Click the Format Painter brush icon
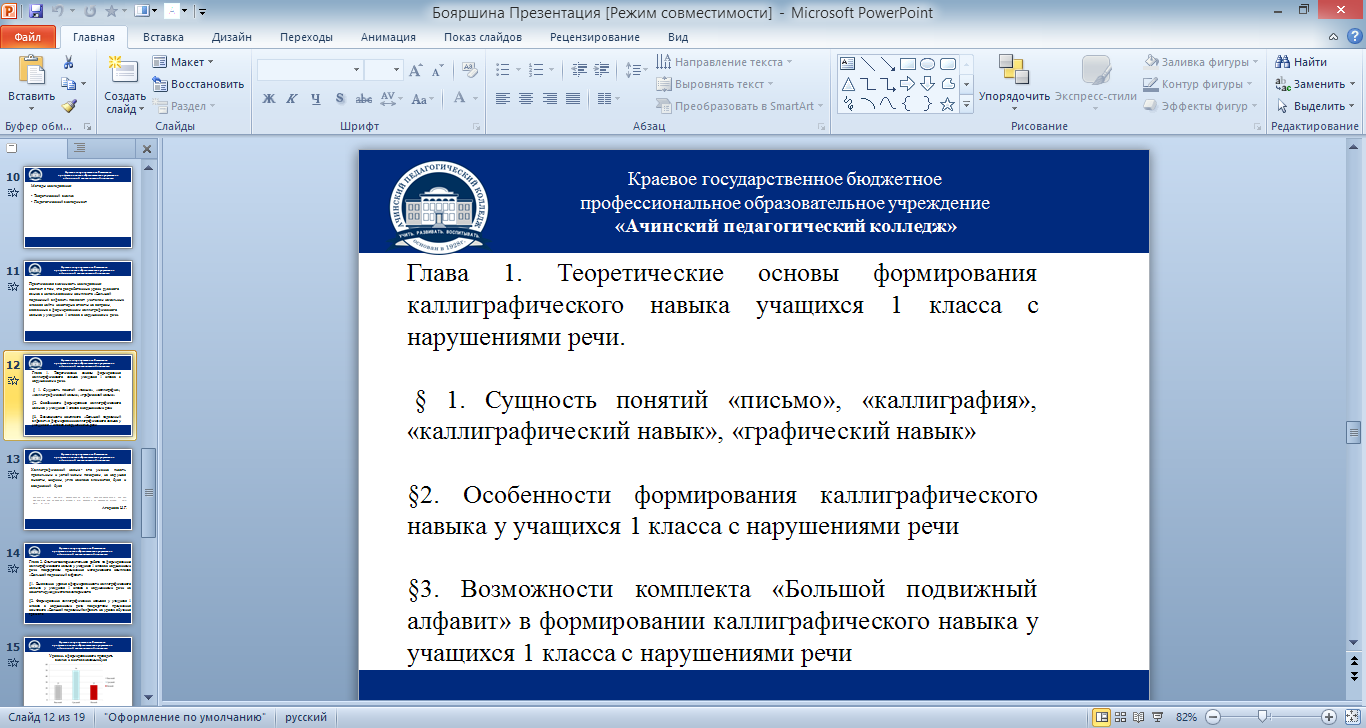The width and height of the screenshot is (1366, 728). click(x=68, y=105)
